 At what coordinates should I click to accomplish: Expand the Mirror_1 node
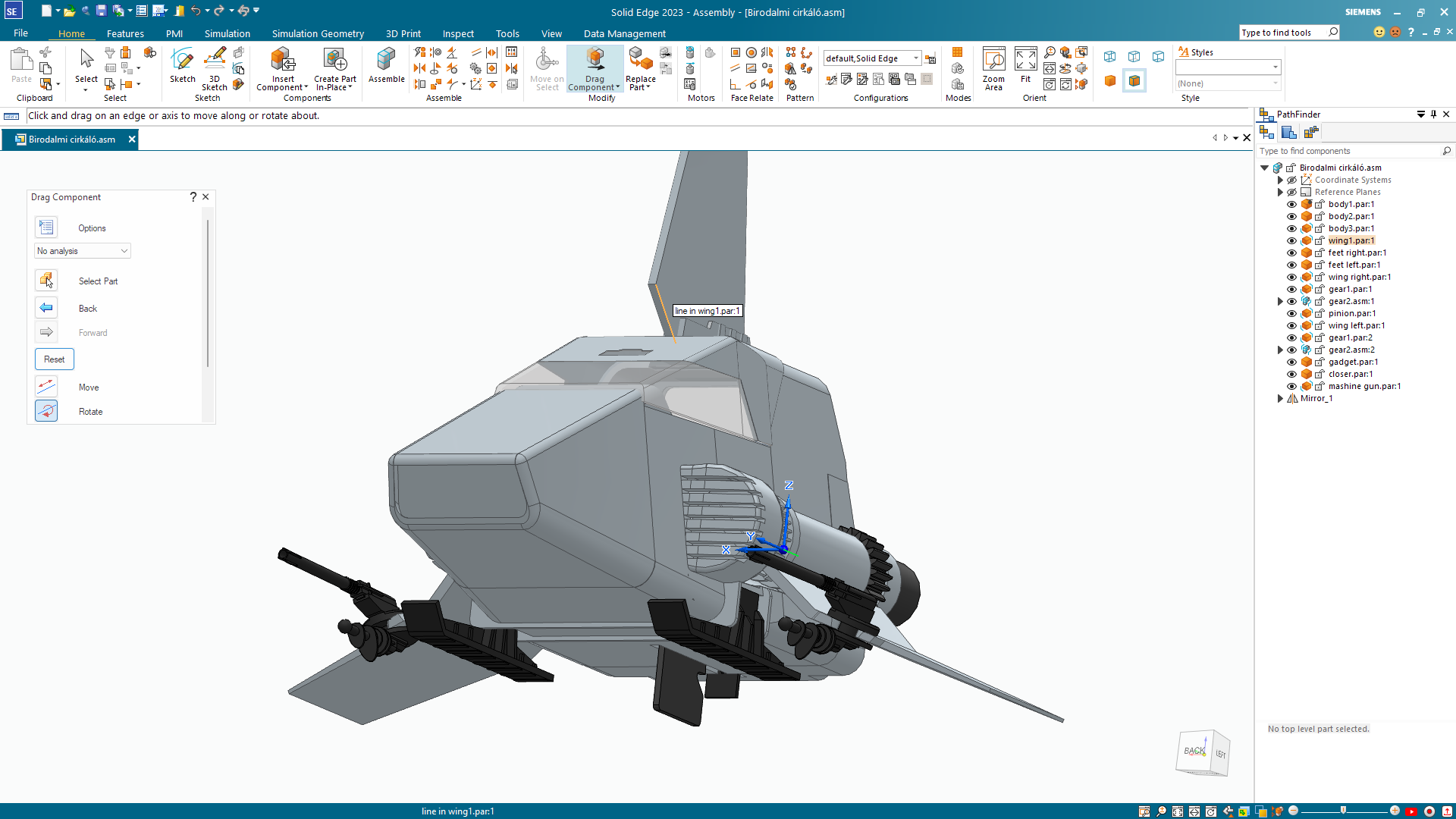tap(1280, 398)
